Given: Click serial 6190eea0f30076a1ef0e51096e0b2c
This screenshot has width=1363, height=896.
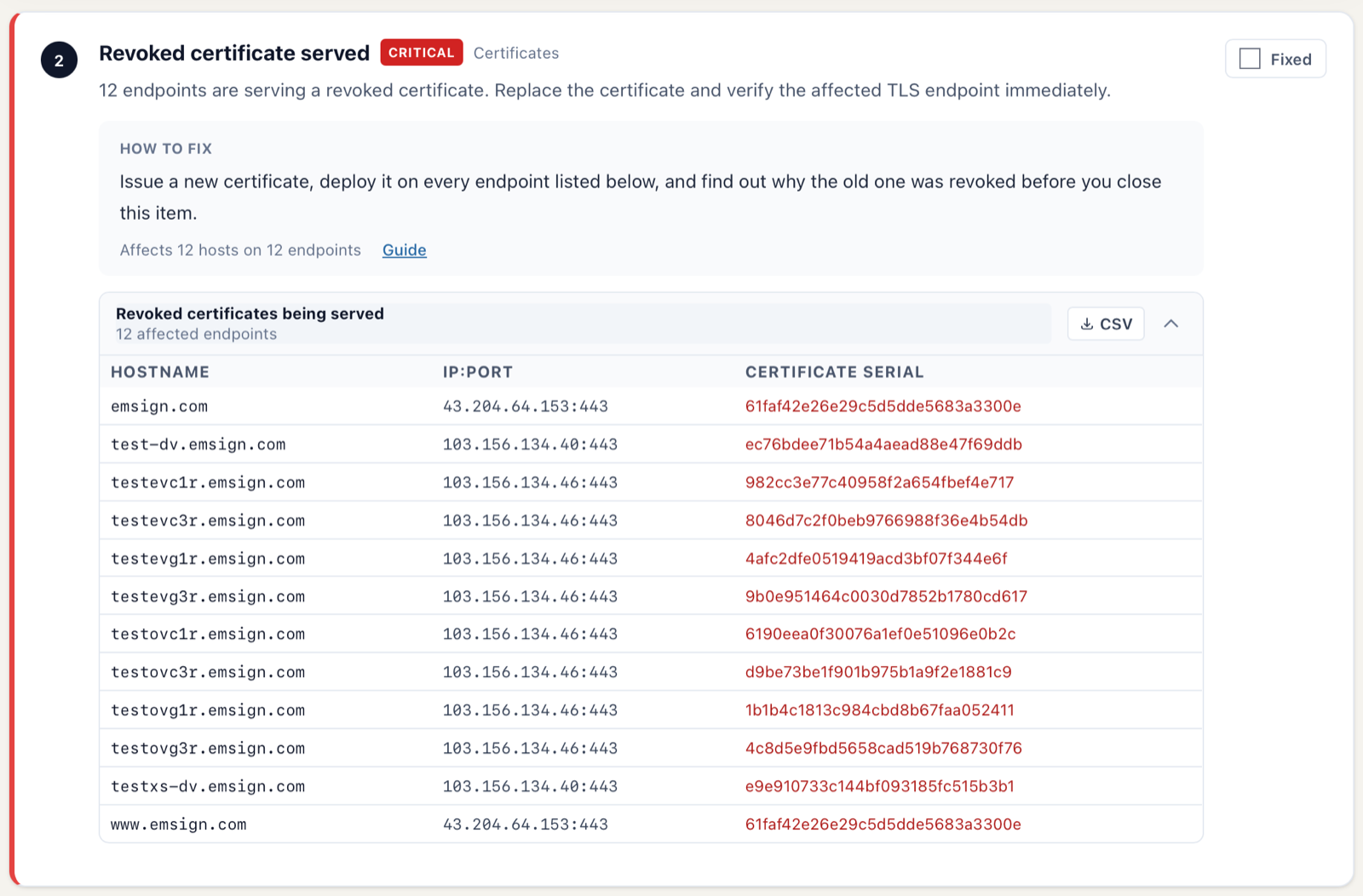Looking at the screenshot, I should (x=880, y=634).
